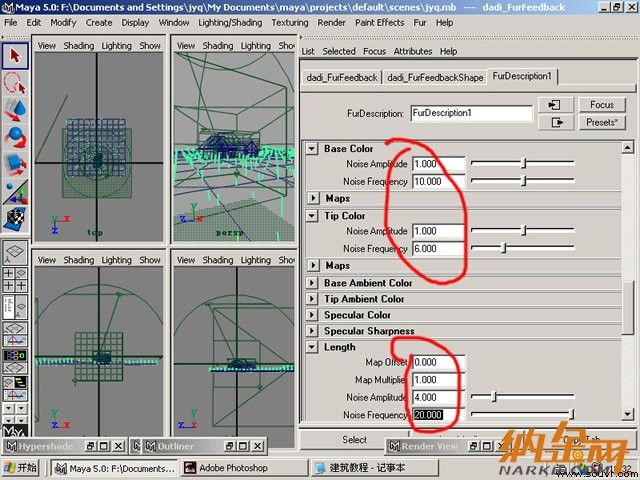The image size is (640, 480).
Task: Expand the Specular Sharpness section
Action: coord(312,331)
